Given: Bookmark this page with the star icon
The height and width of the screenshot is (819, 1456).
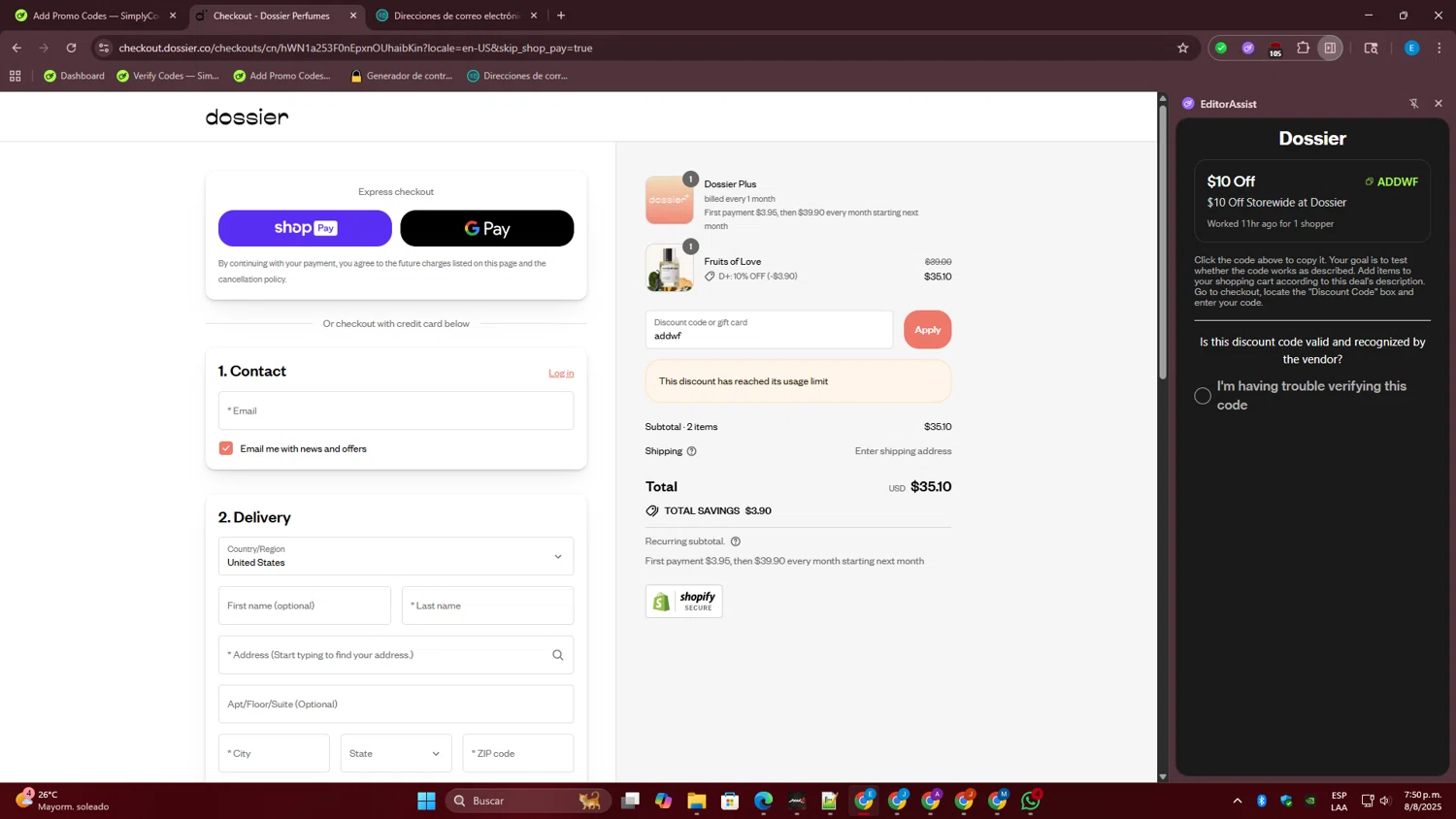Looking at the screenshot, I should pos(1182,48).
